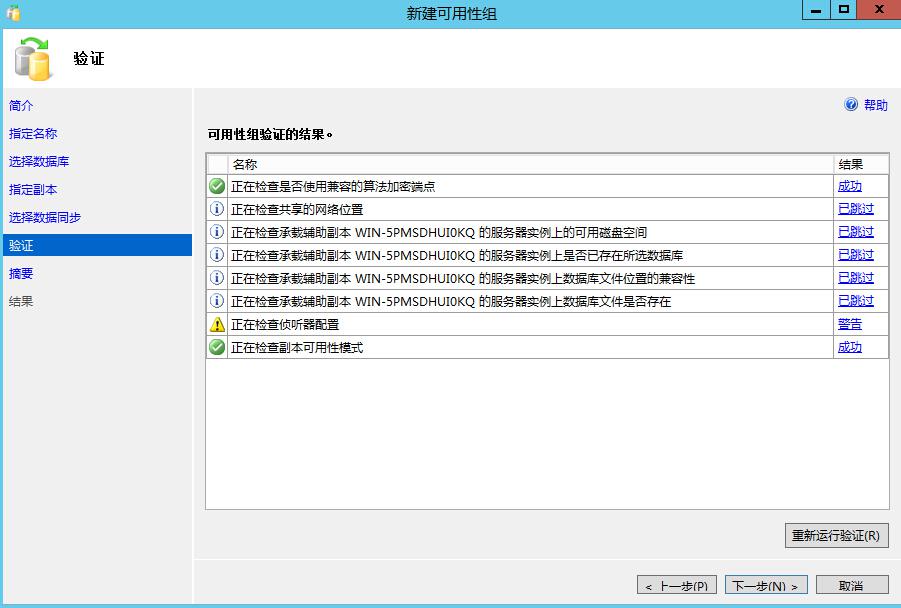Go back with the 上一步 button
901x608 pixels.
pos(678,584)
